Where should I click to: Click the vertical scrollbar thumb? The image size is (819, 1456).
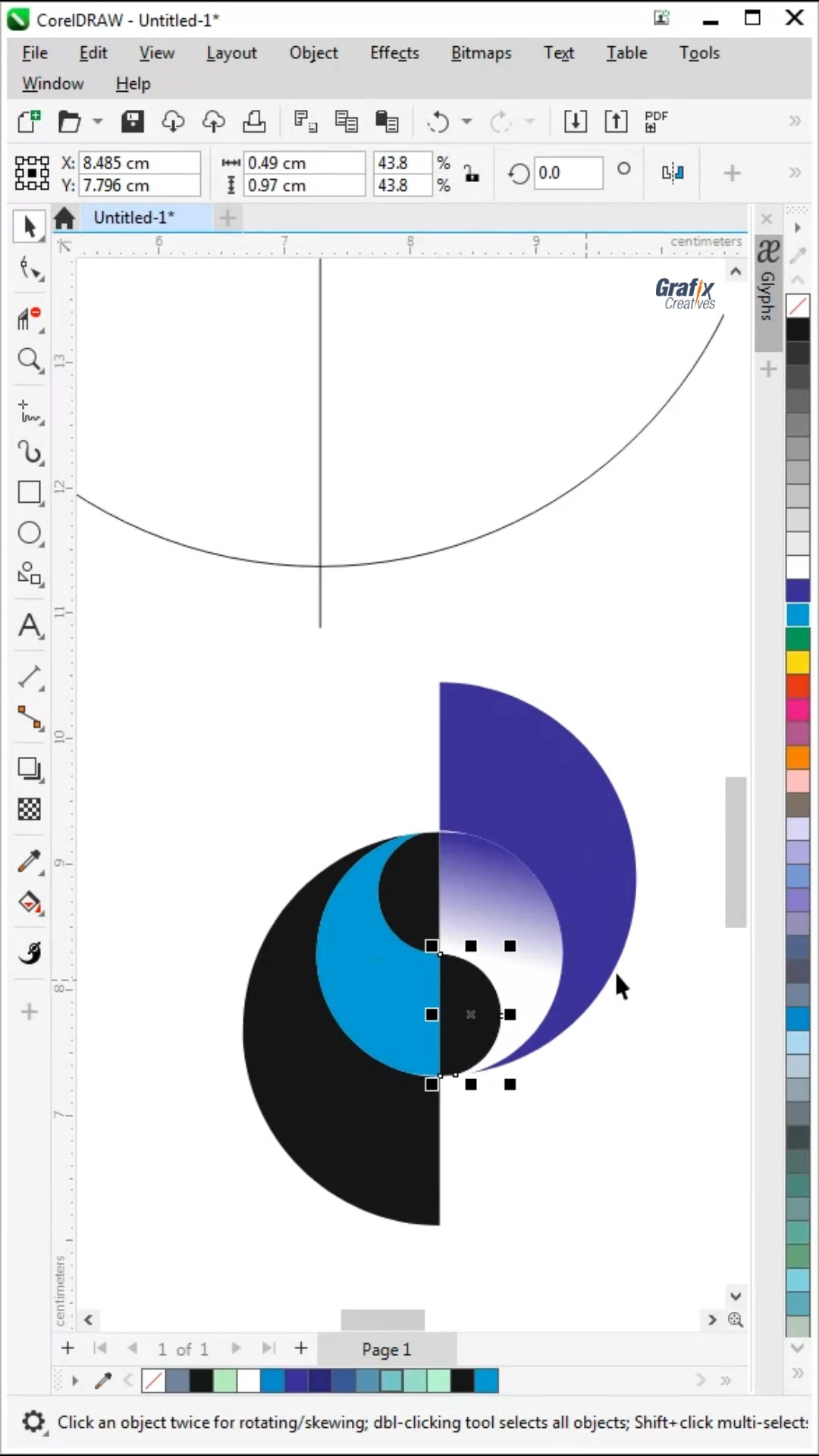pos(736,852)
